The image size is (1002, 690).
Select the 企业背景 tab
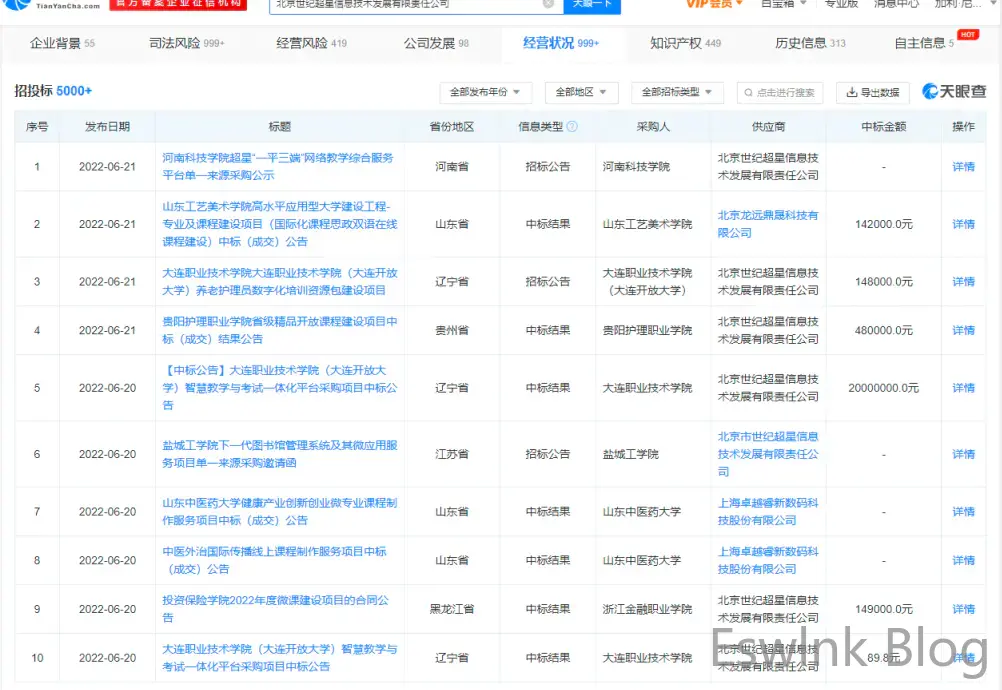pyautogui.click(x=63, y=44)
